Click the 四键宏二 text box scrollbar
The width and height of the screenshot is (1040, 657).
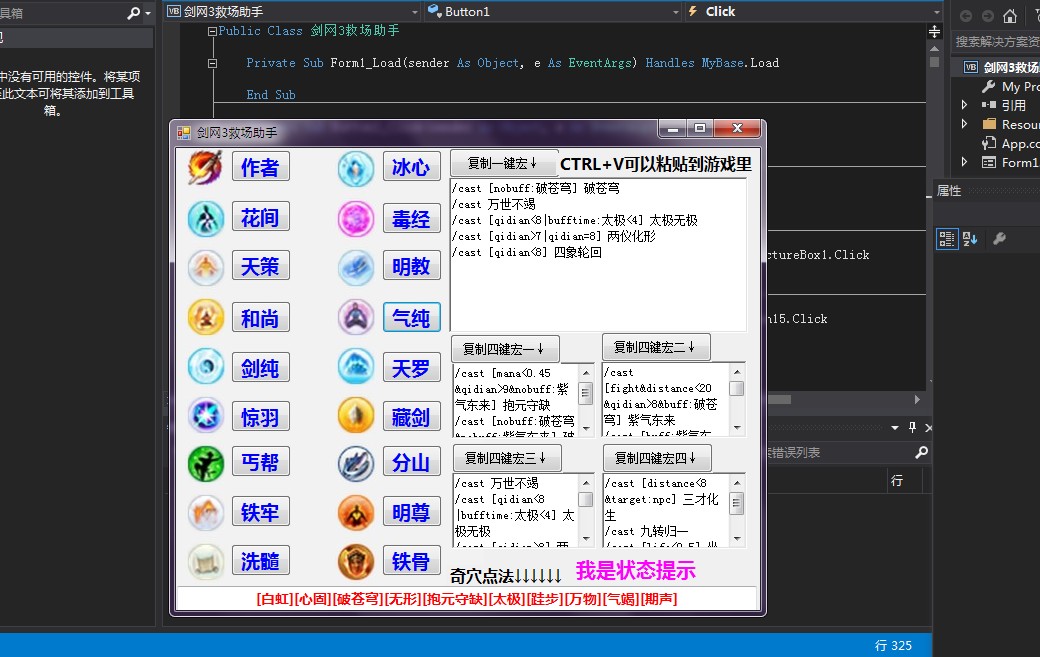(x=736, y=400)
